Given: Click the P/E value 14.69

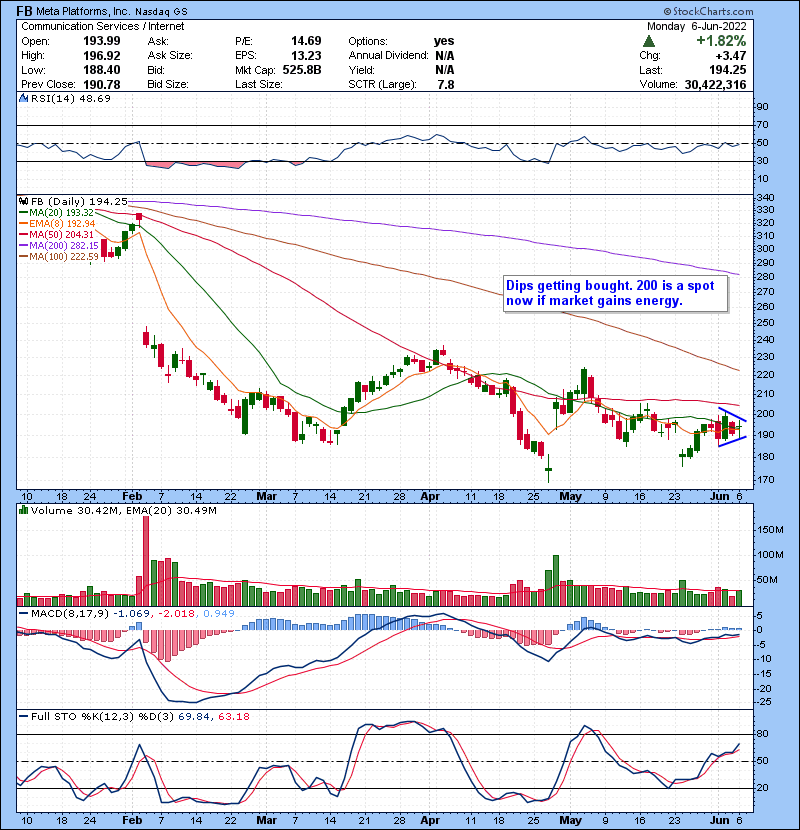Looking at the screenshot, I should [306, 41].
